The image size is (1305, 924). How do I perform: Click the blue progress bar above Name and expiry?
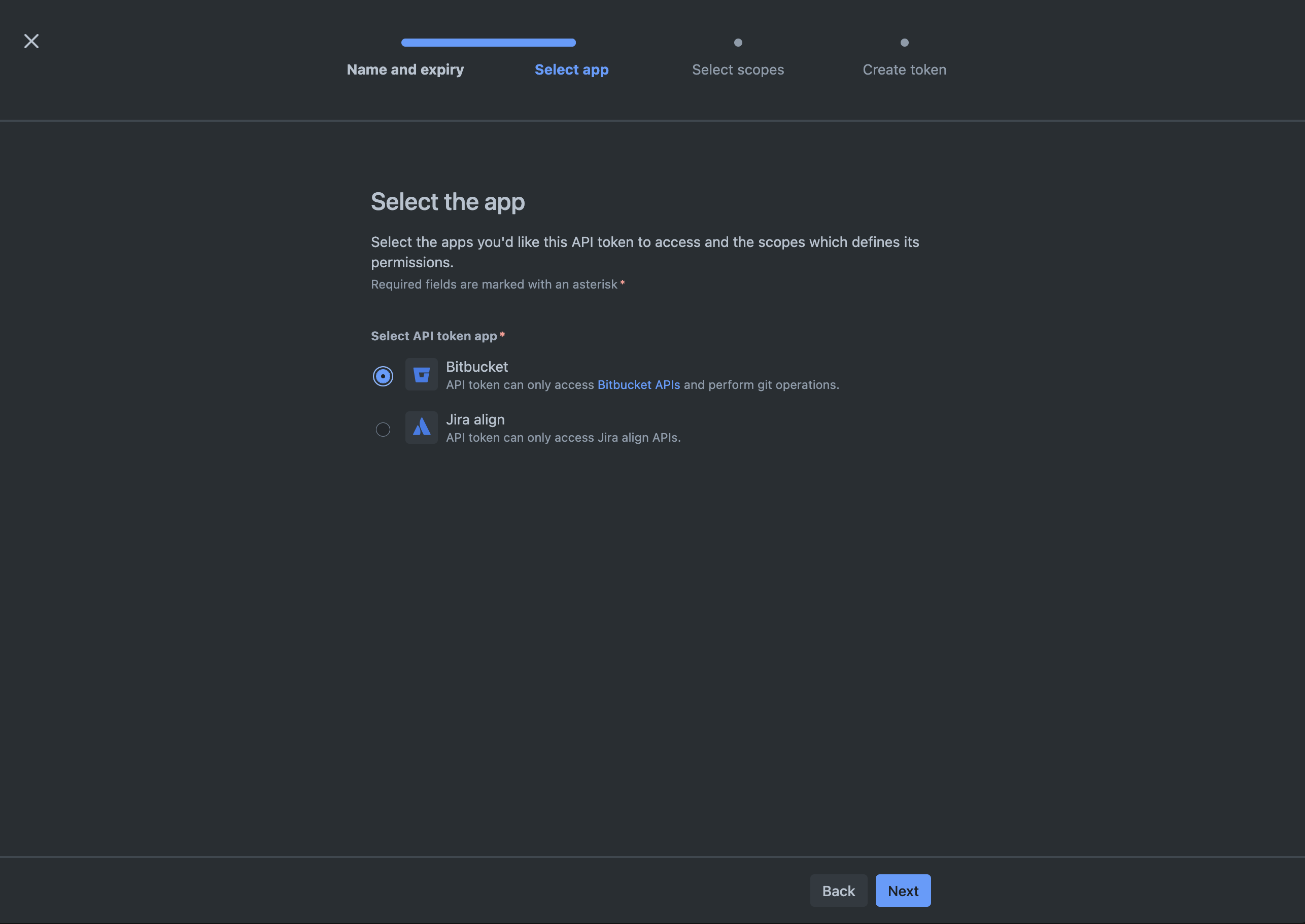pos(488,42)
